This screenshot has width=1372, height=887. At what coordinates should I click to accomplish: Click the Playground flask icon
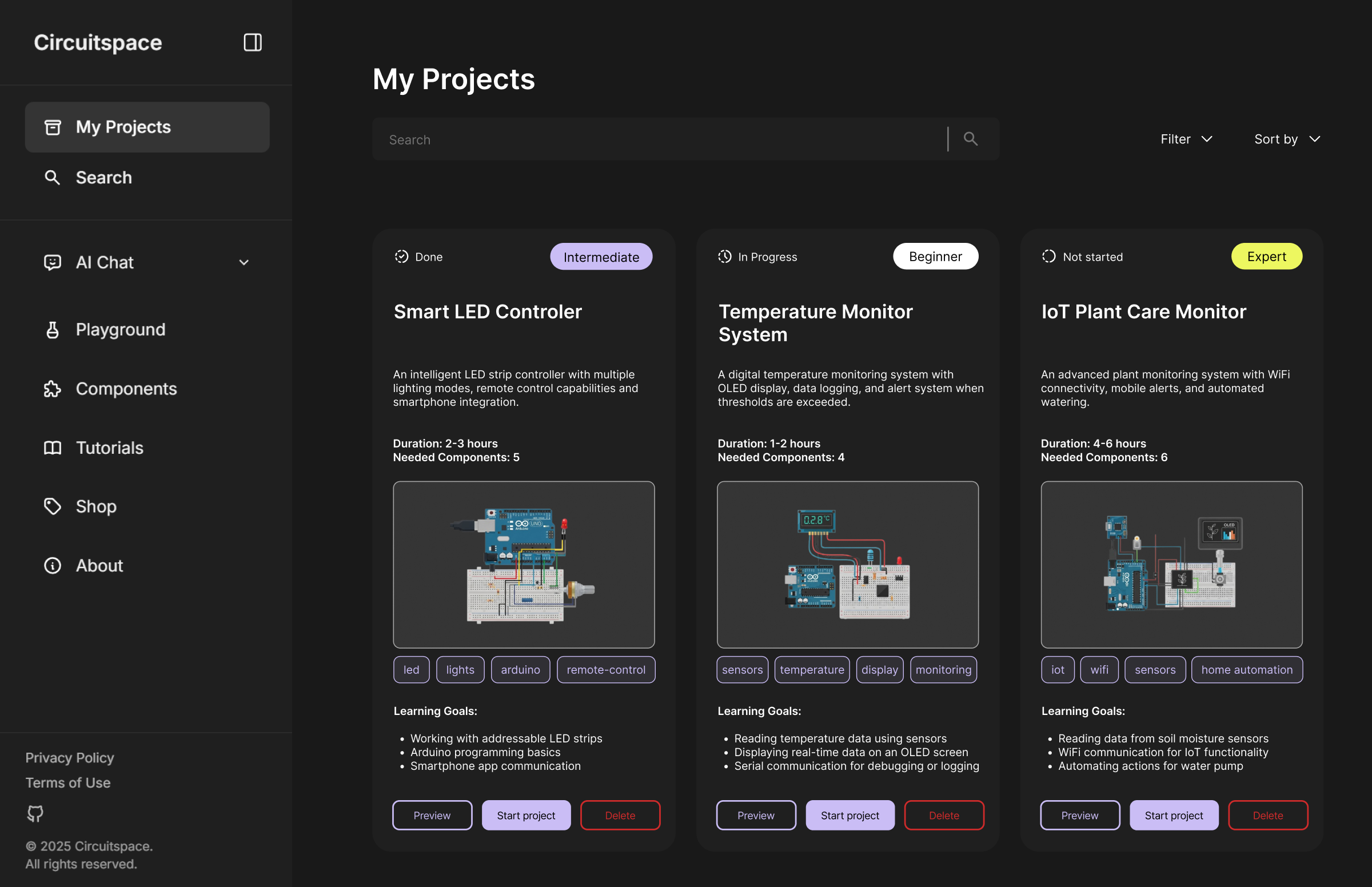tap(53, 329)
